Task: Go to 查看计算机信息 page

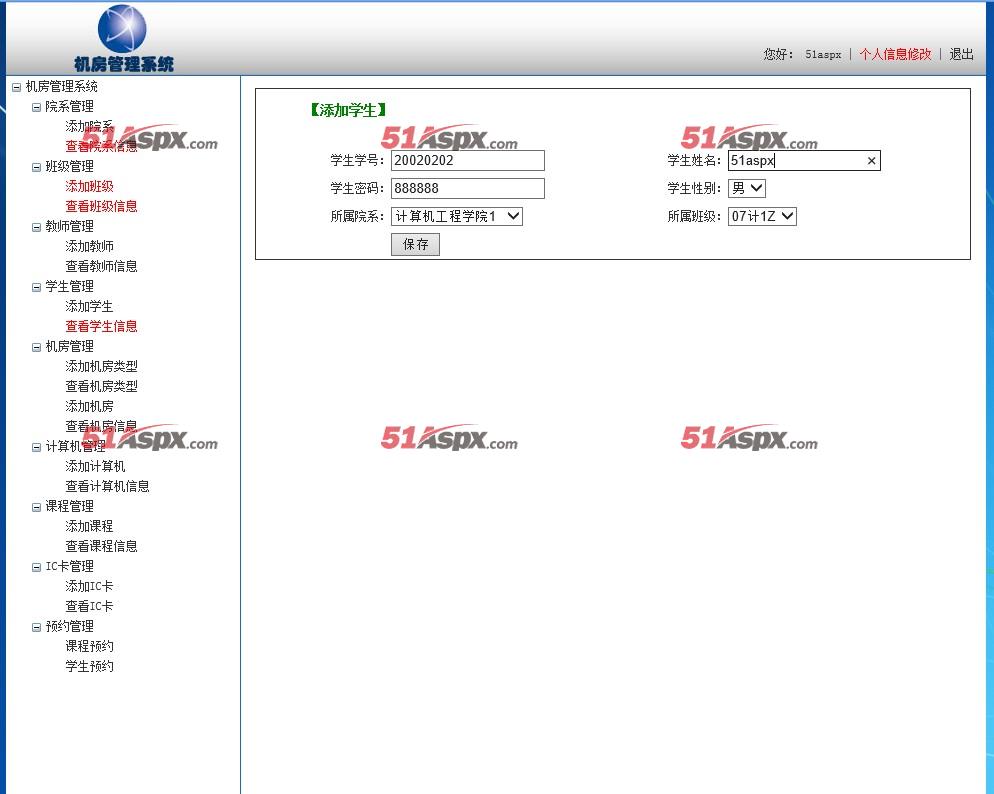Action: click(107, 486)
